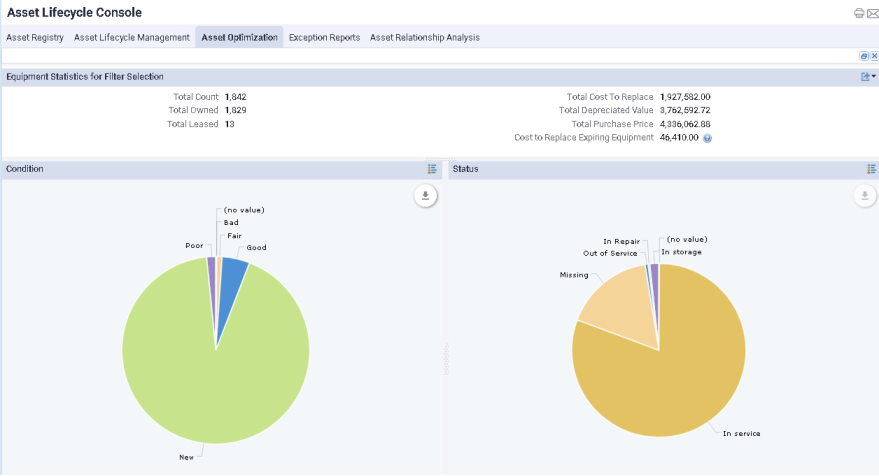
Task: Show the legend for the Status chart
Action: pos(872,169)
